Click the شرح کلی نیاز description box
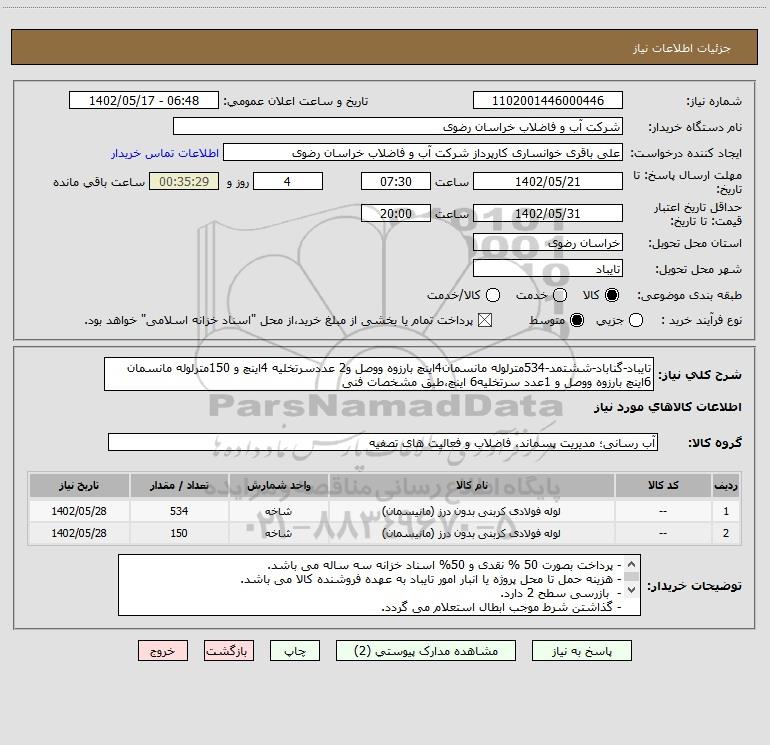 pyautogui.click(x=379, y=375)
